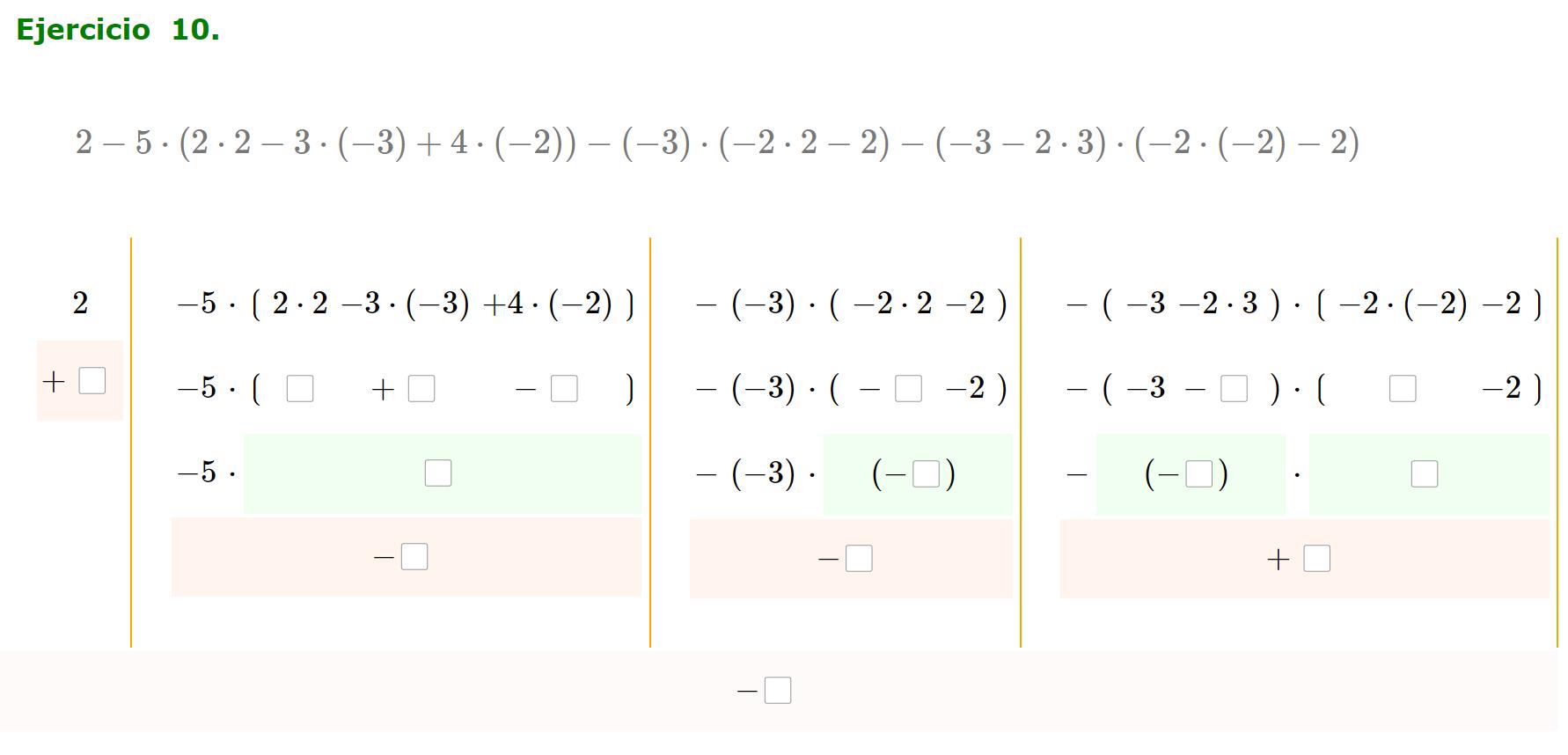The image size is (1568, 755).
Task: Click the green unsigned box in the last column
Action: coord(1425,474)
